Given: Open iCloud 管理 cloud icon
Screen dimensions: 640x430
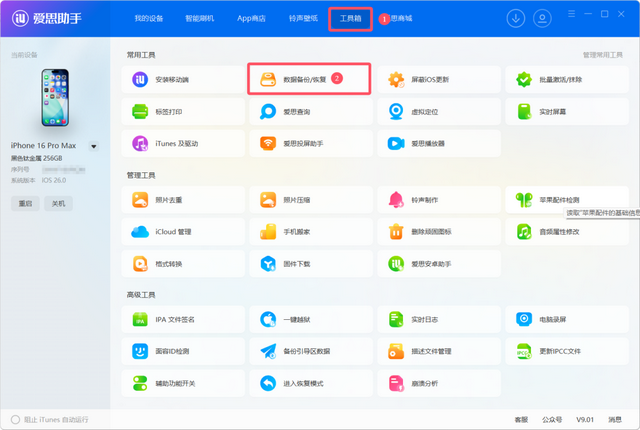Looking at the screenshot, I should point(140,232).
